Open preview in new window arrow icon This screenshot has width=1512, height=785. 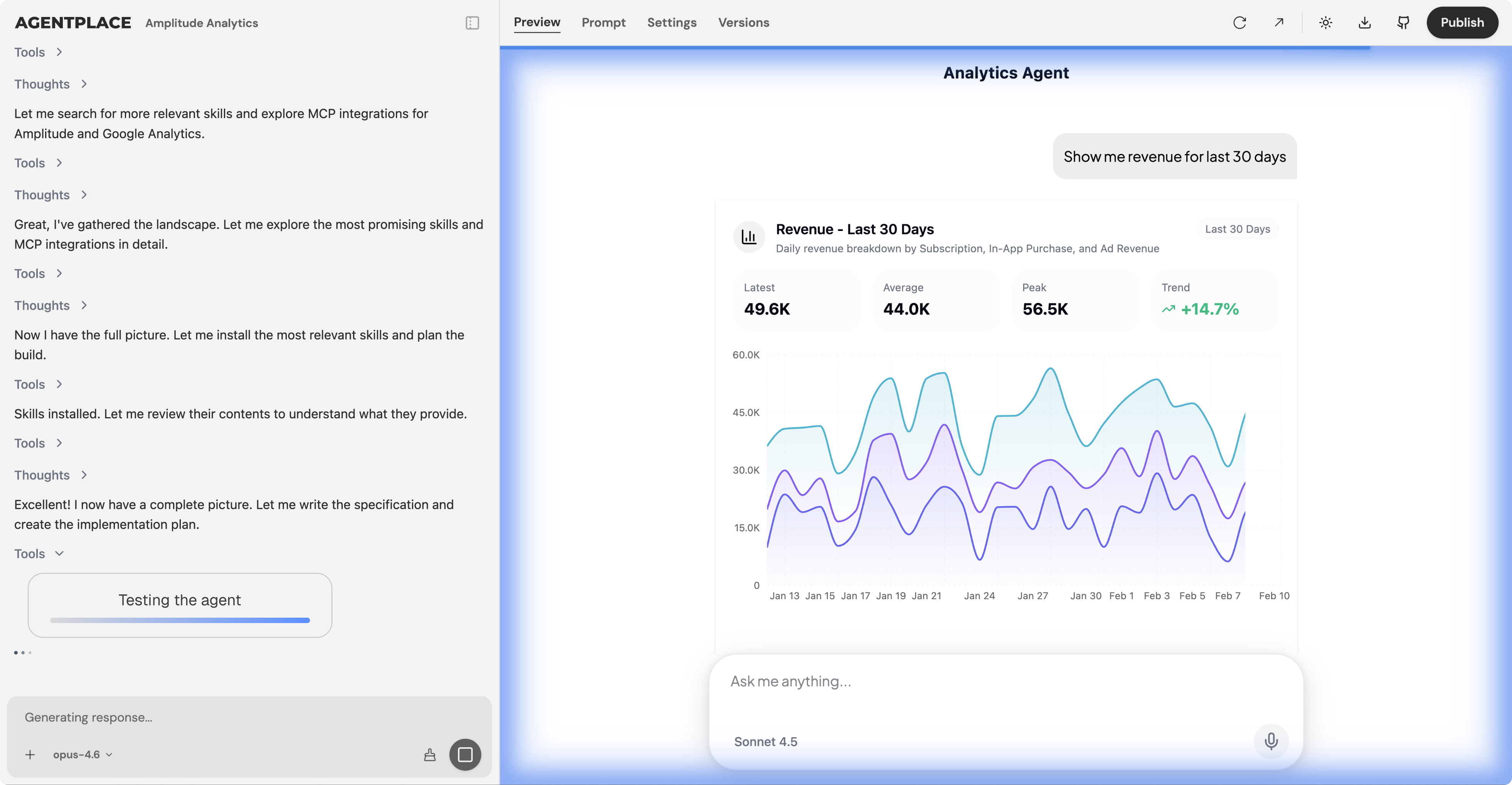point(1278,23)
